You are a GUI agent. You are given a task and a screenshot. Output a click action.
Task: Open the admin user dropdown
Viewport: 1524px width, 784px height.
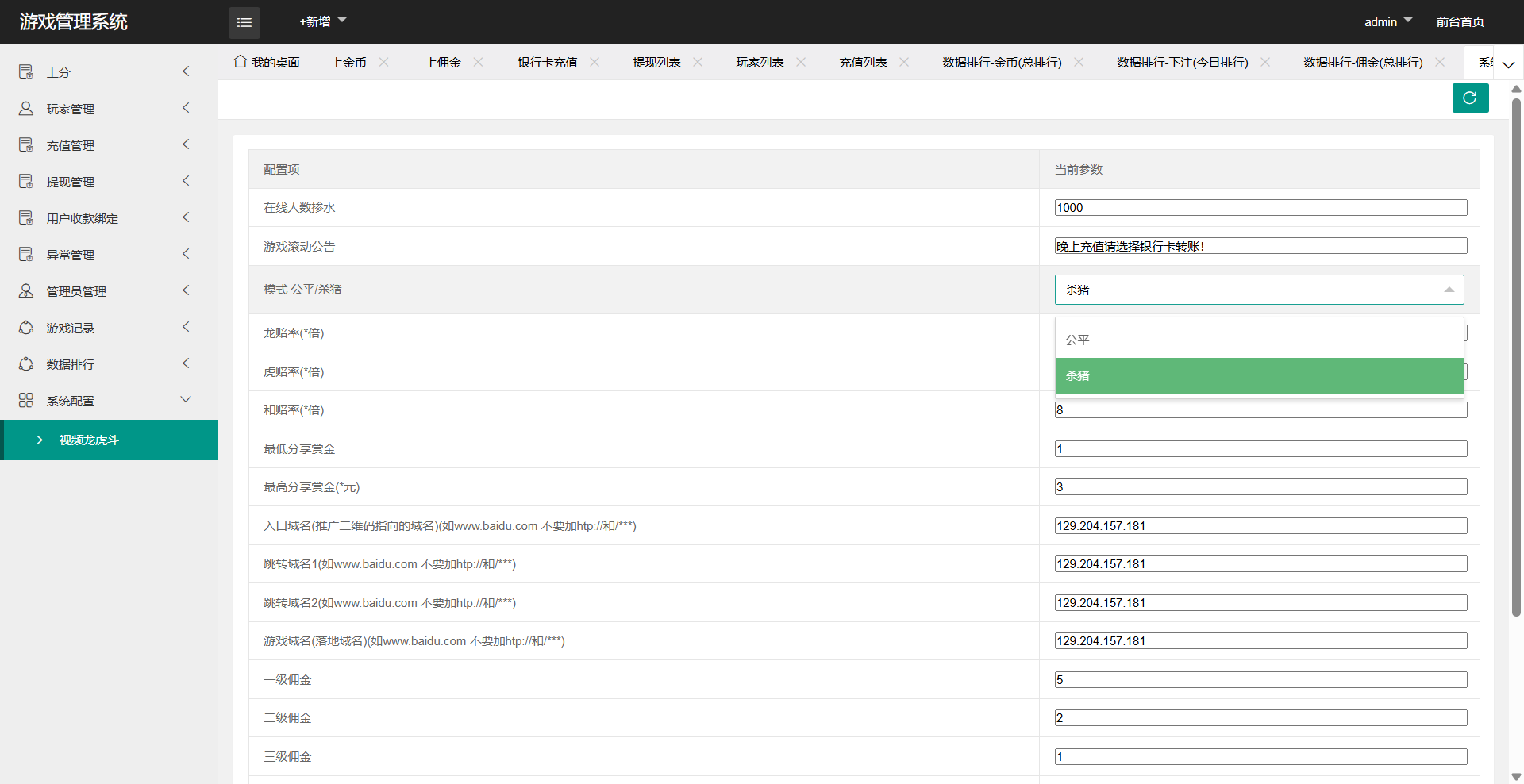point(1387,21)
